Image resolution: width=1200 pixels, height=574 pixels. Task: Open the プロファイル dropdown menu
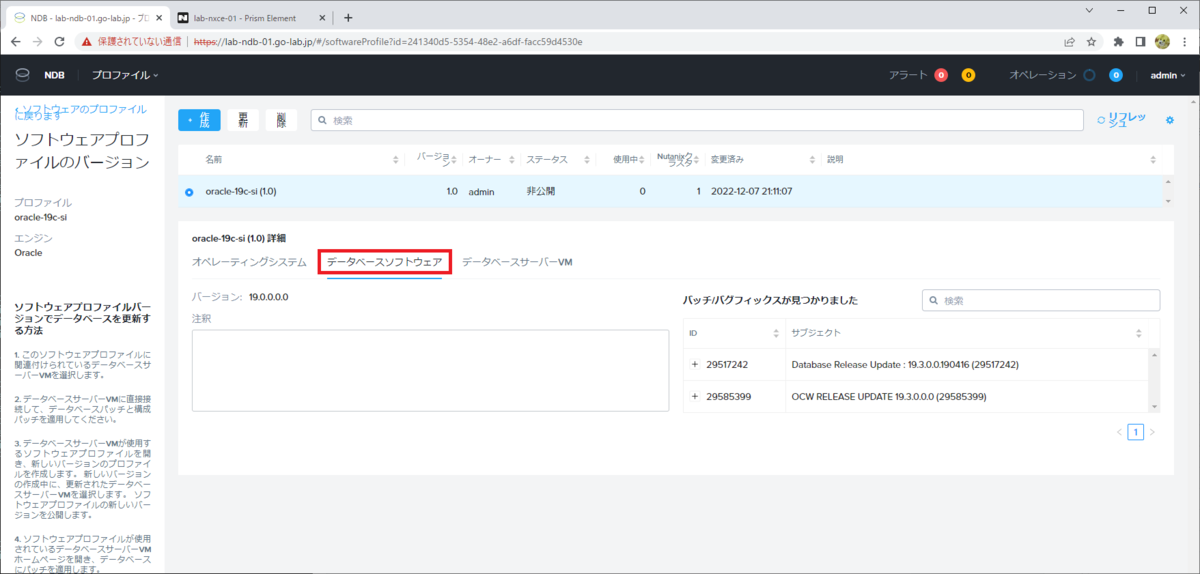(124, 75)
